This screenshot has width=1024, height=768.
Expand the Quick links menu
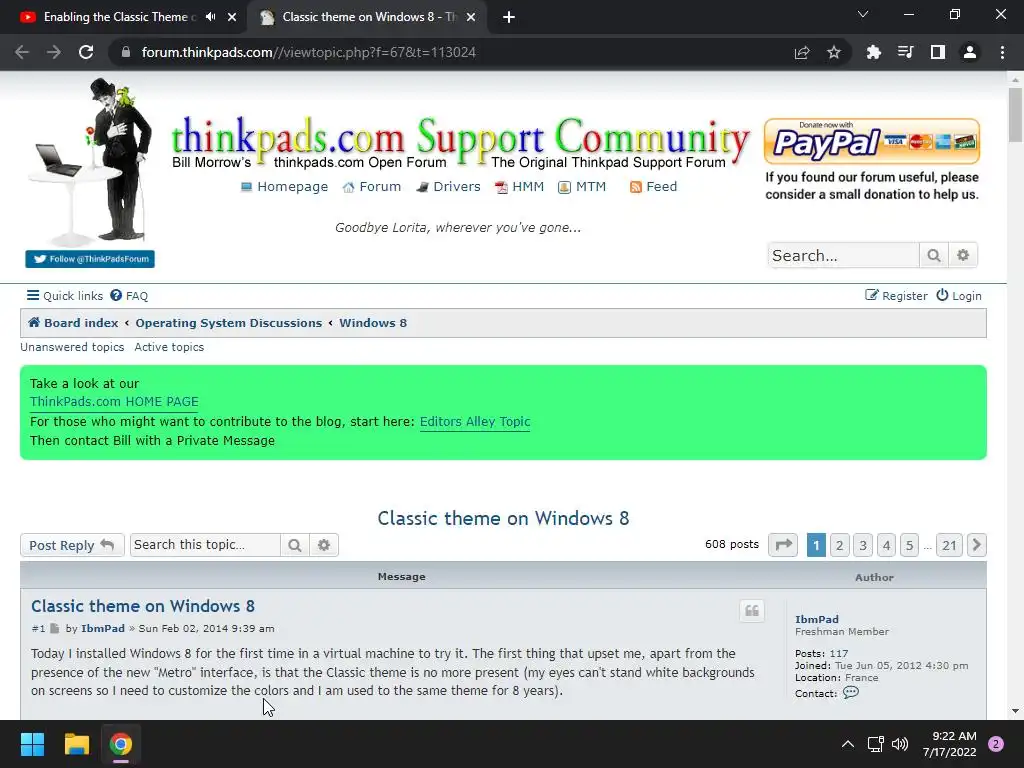tap(65, 296)
